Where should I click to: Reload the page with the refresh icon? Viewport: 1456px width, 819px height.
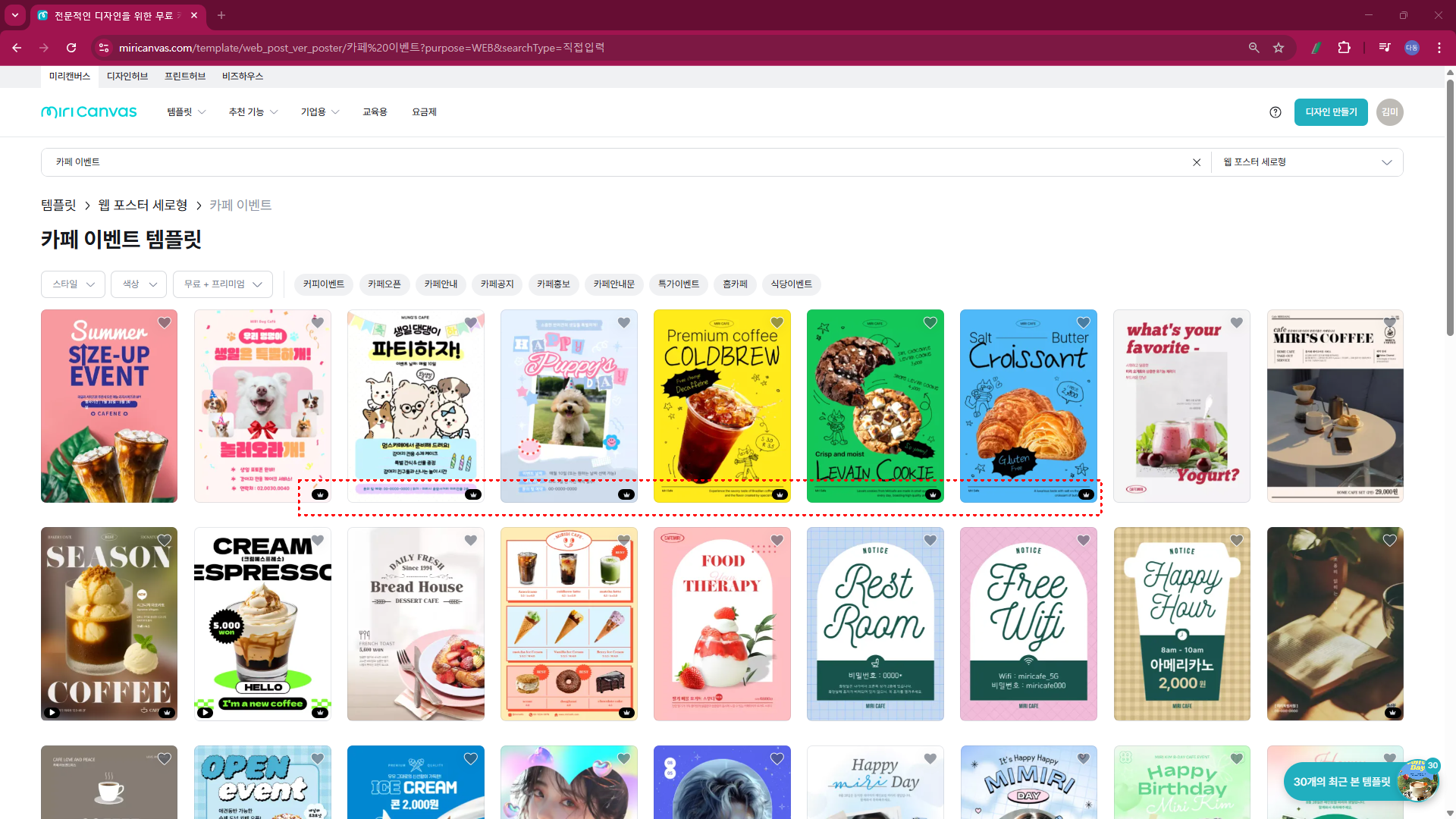click(x=71, y=48)
